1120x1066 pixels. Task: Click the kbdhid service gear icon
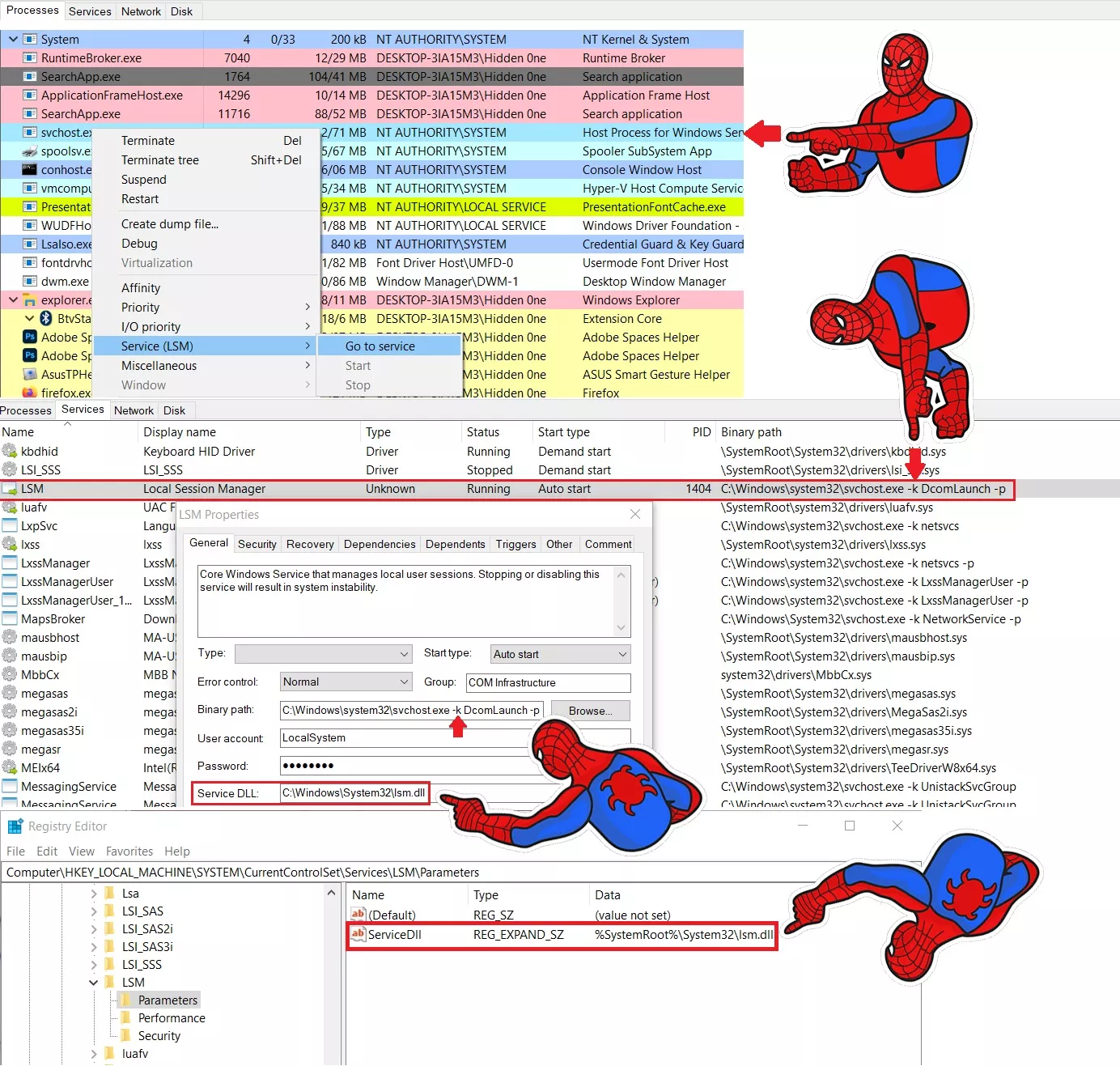pyautogui.click(x=10, y=451)
